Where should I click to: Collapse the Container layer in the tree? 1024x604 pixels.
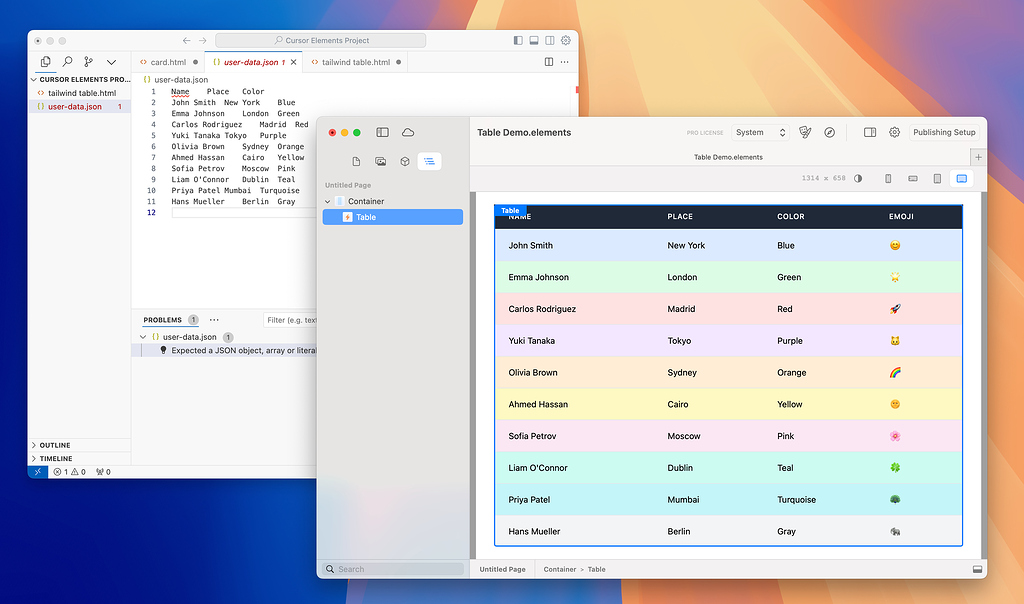pos(326,201)
